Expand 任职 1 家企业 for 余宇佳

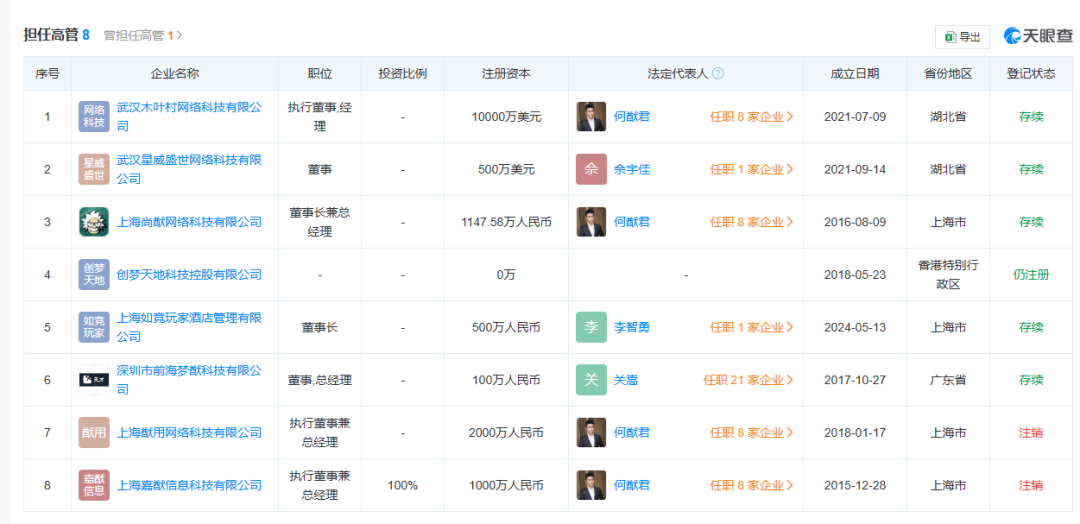[751, 169]
